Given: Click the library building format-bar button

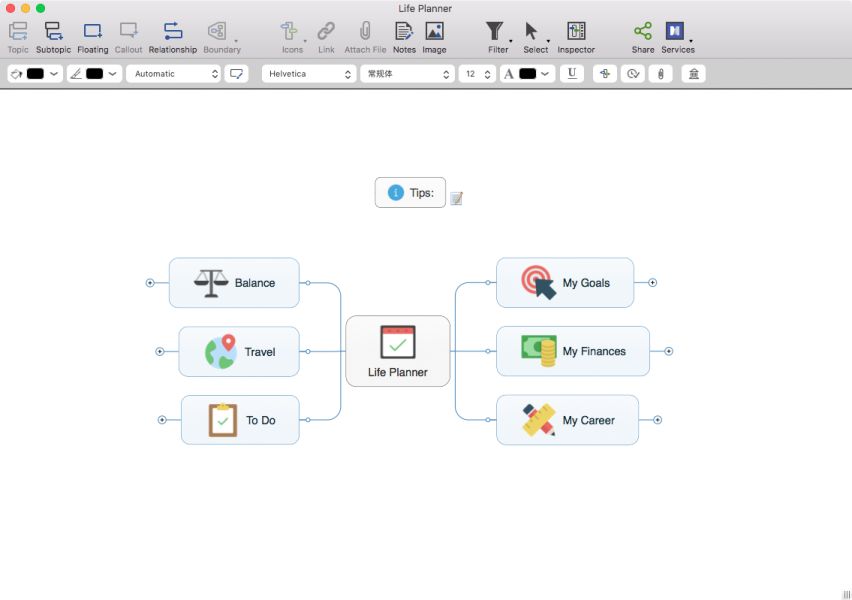Looking at the screenshot, I should pyautogui.click(x=694, y=74).
